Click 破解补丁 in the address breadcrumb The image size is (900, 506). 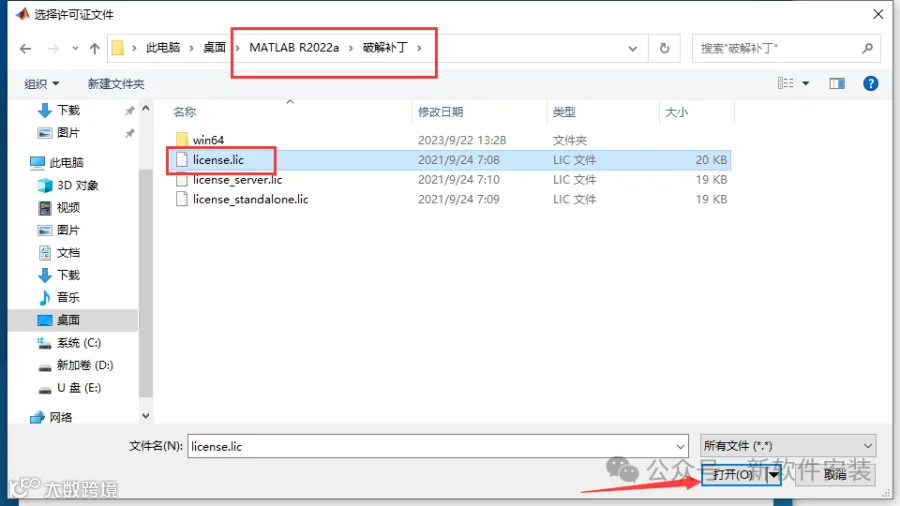point(385,48)
